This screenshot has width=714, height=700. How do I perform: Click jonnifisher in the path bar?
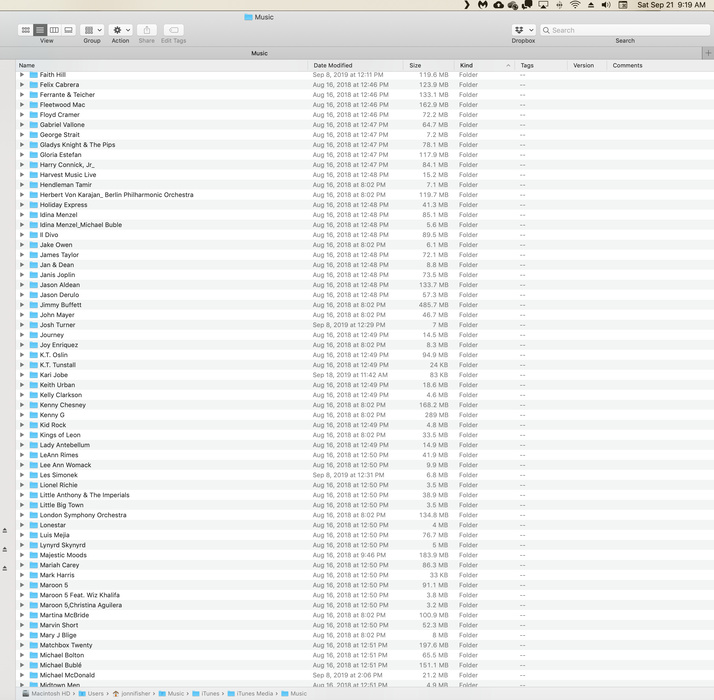[132, 694]
